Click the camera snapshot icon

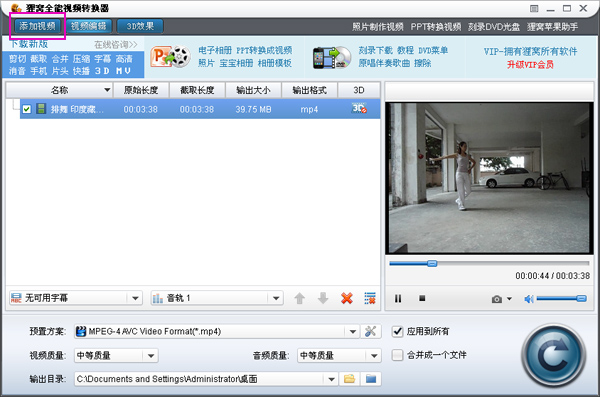tap(497, 299)
